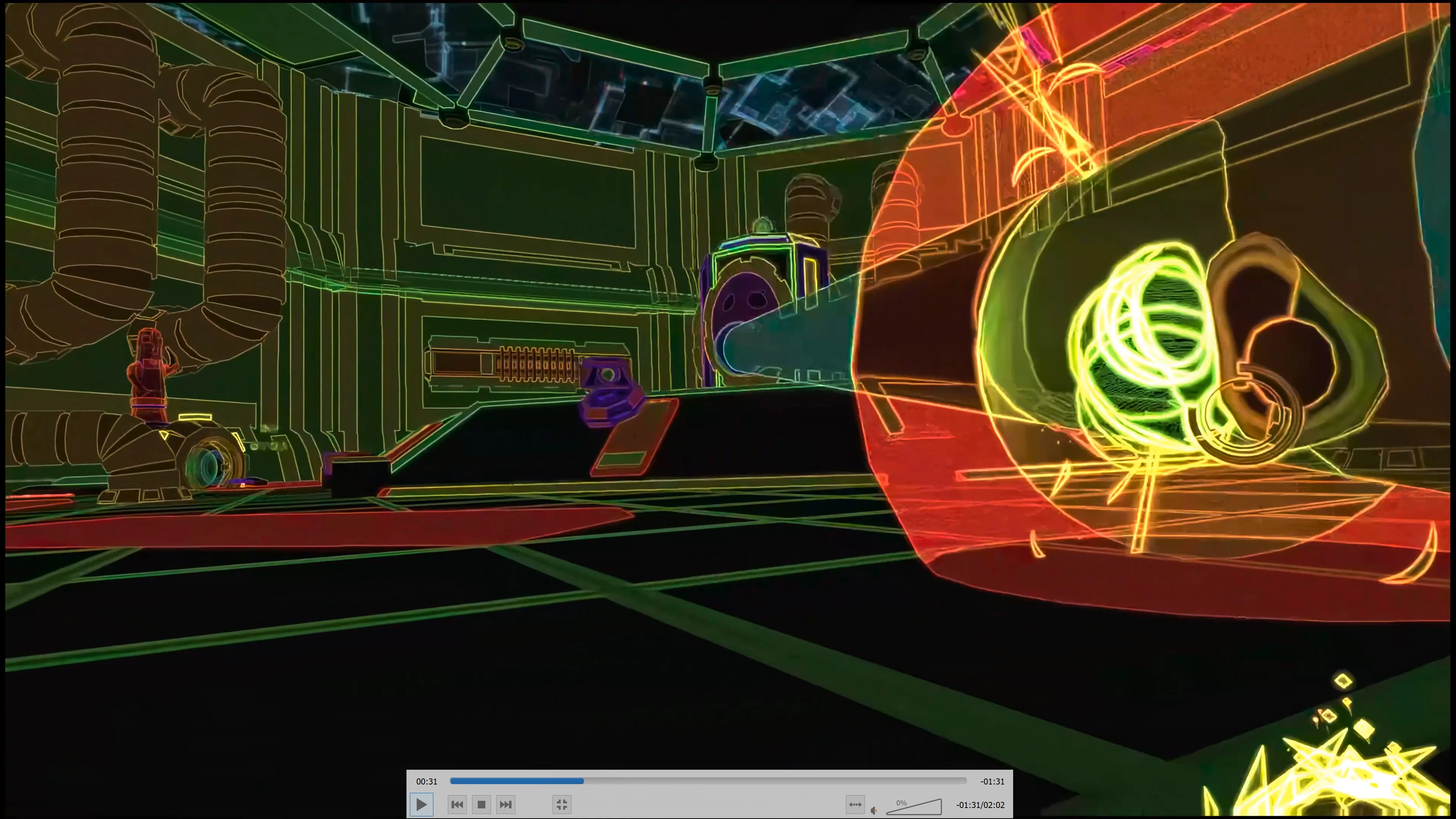The height and width of the screenshot is (819, 1456).
Task: Skip back with the previous-track icon
Action: (x=457, y=804)
